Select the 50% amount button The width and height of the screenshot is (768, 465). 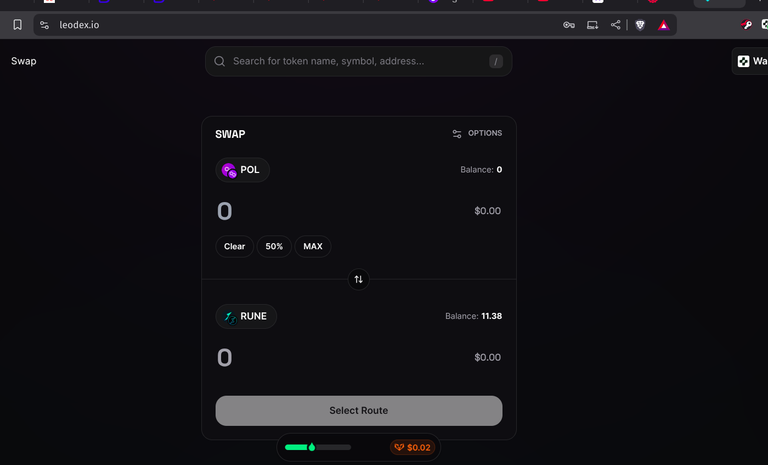pos(274,246)
